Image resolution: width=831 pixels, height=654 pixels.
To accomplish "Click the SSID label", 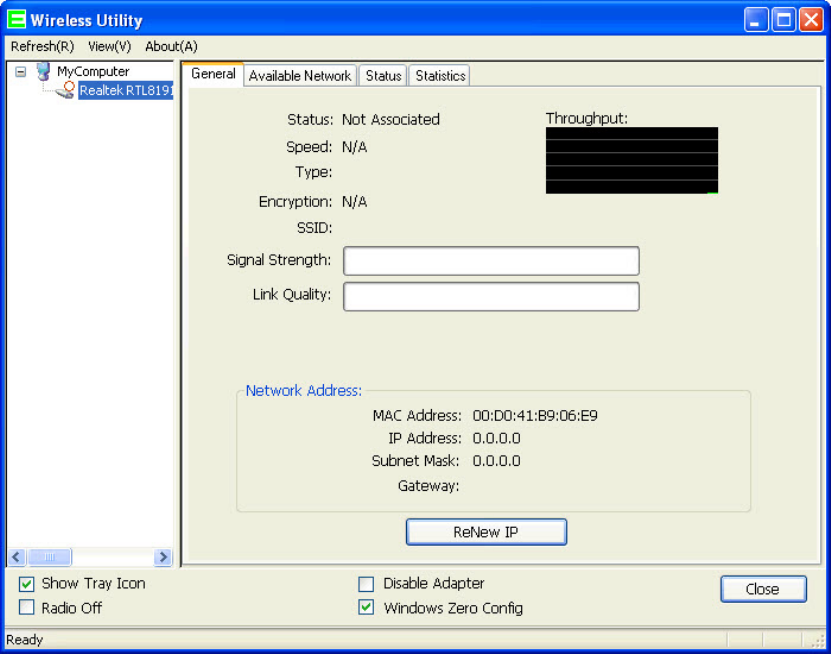I will [x=314, y=228].
